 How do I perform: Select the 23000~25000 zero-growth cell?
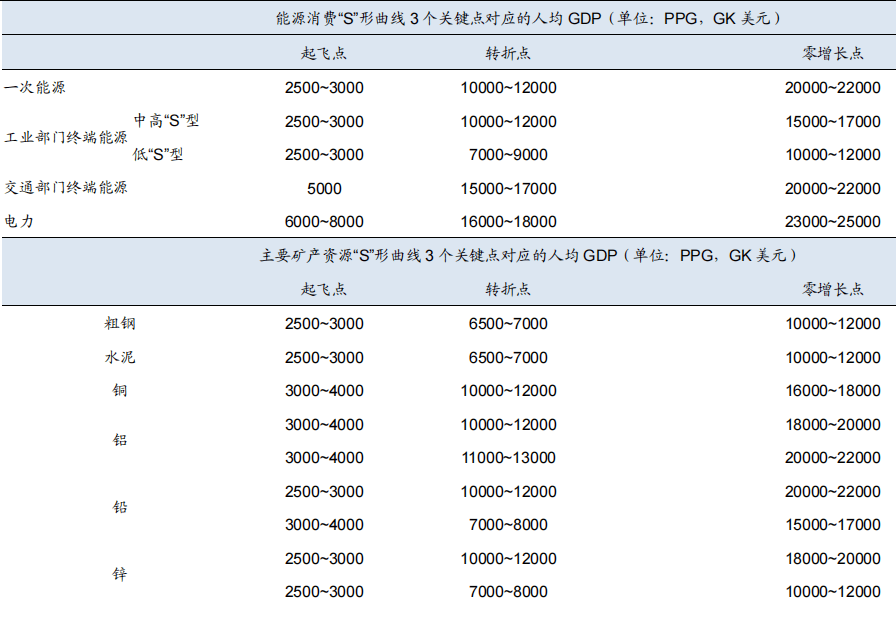[832, 221]
